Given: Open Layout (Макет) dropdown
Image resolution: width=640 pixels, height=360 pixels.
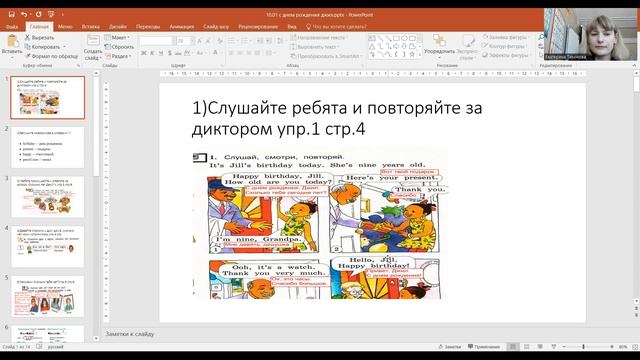Looking at the screenshot, I should 117,37.
